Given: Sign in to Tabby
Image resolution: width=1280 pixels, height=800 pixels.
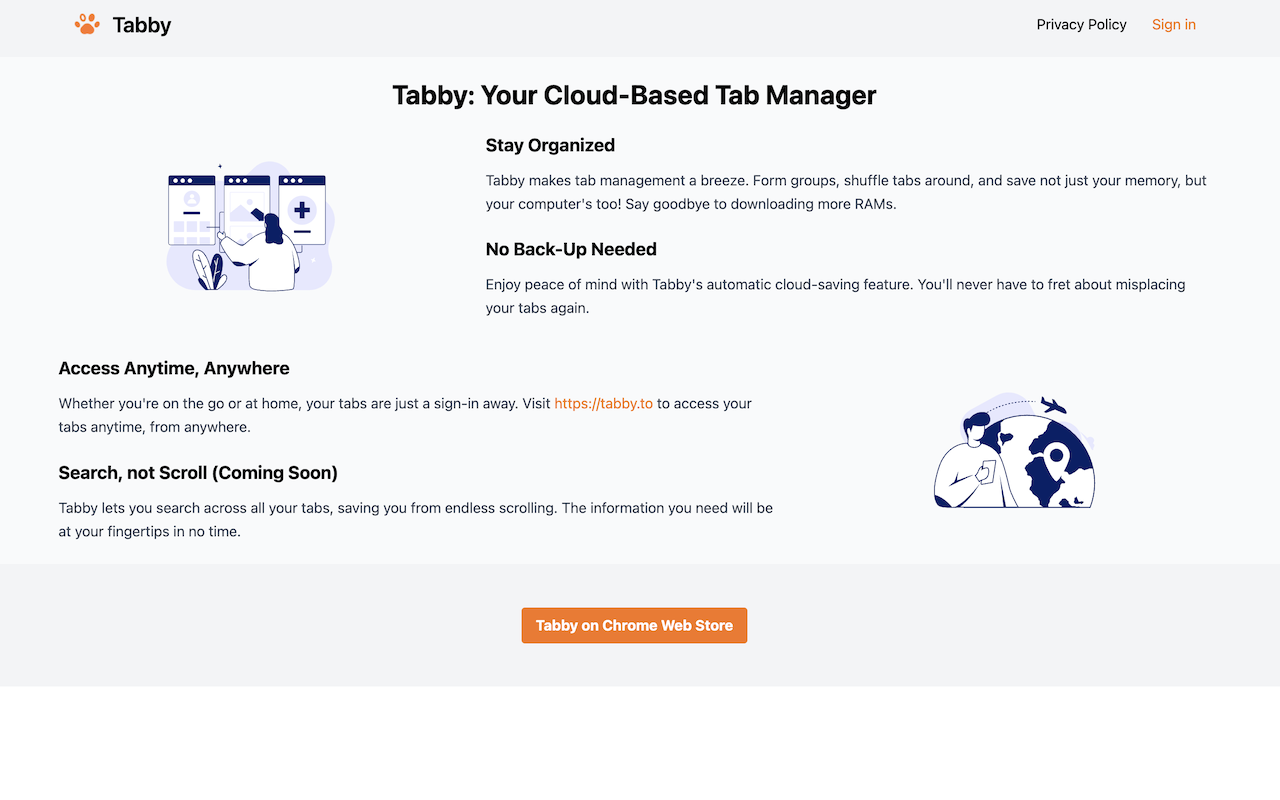Looking at the screenshot, I should [1173, 24].
